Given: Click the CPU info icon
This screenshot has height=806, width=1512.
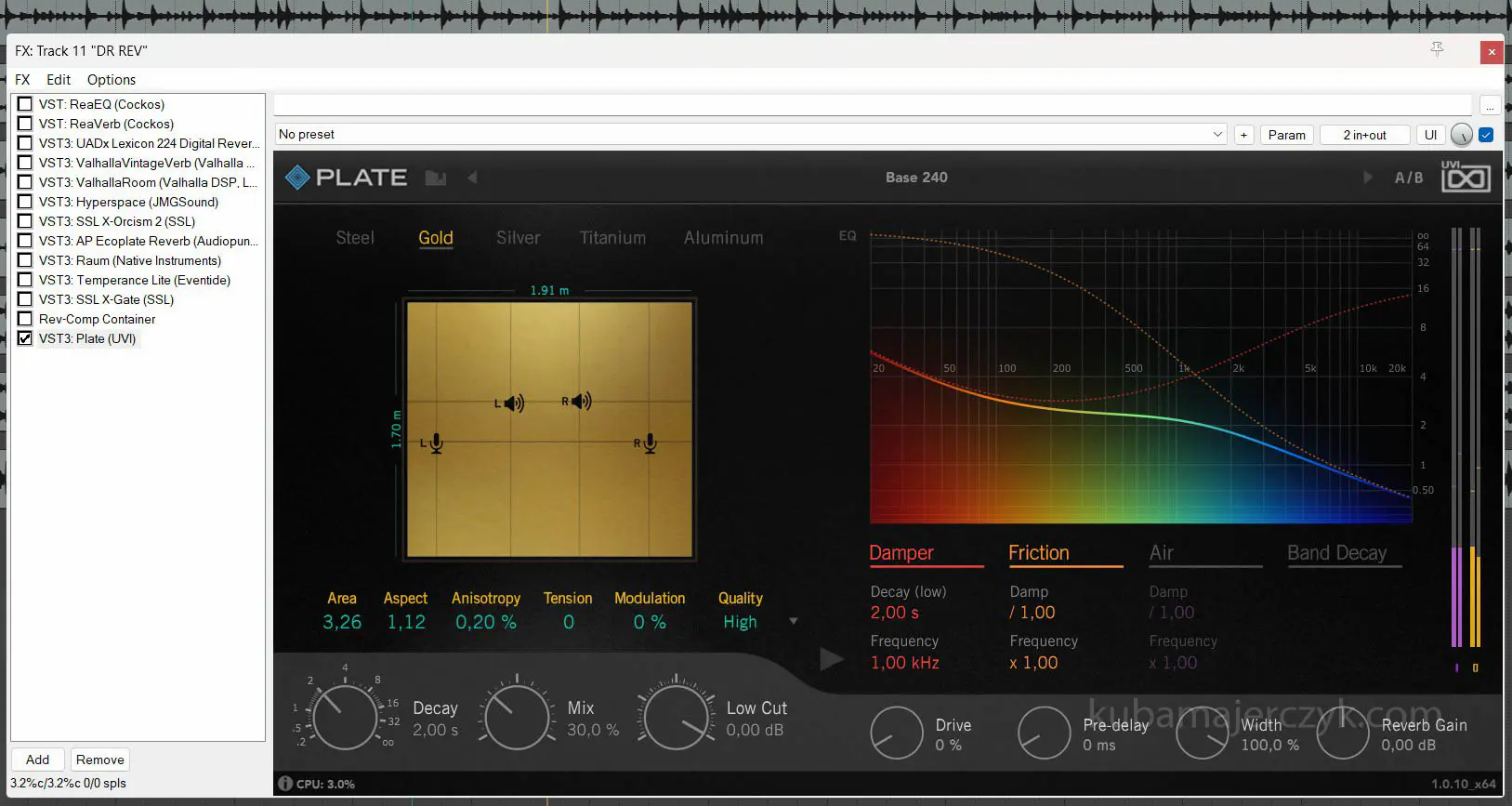Looking at the screenshot, I should pos(285,784).
